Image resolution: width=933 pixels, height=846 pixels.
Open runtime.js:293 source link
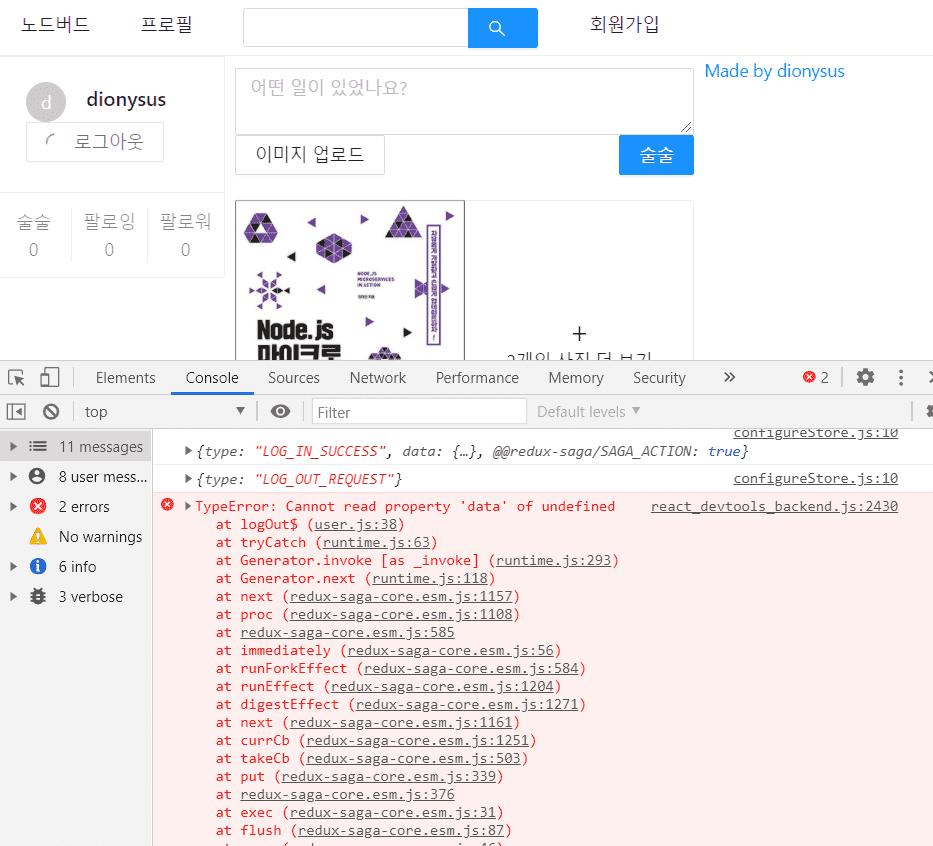tap(553, 560)
